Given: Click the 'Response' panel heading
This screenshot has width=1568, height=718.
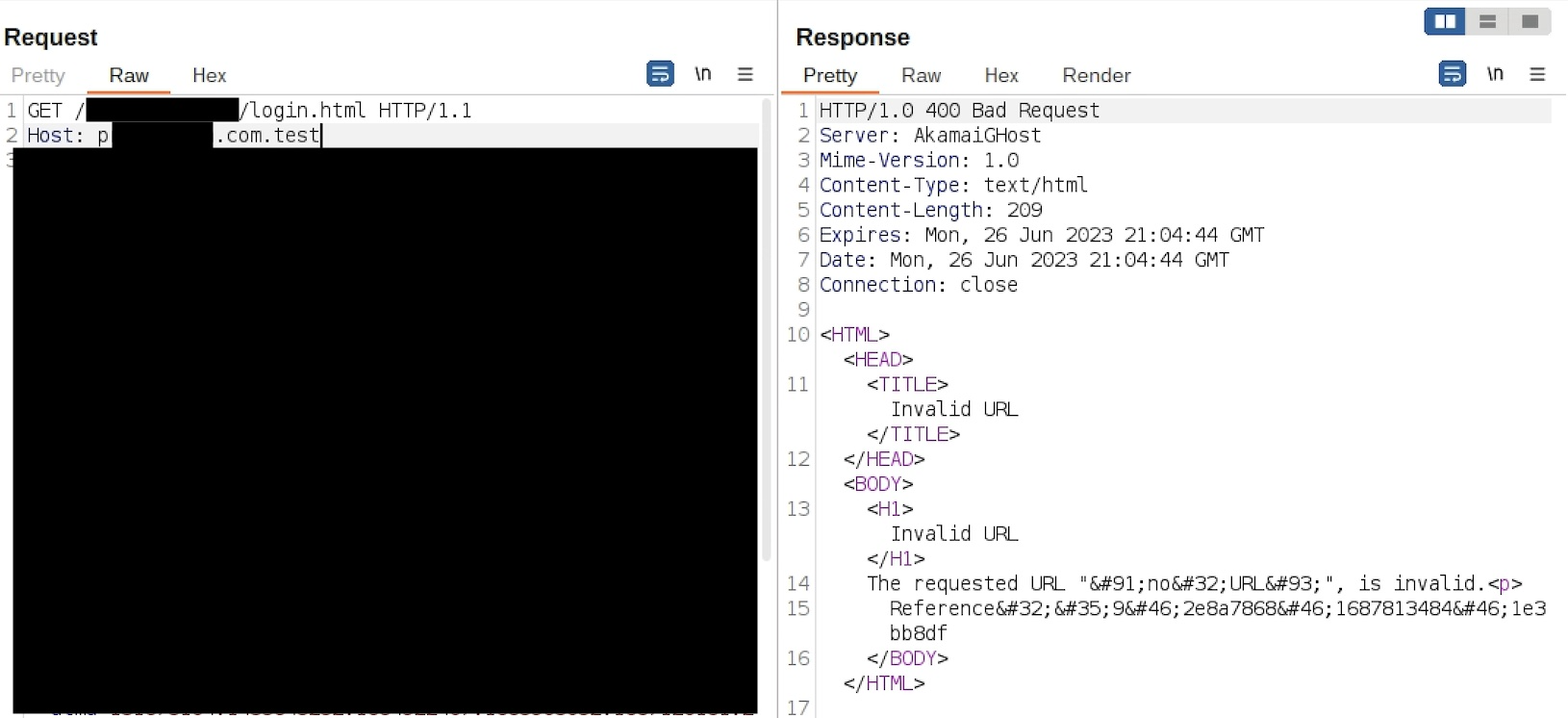Looking at the screenshot, I should pyautogui.click(x=852, y=38).
